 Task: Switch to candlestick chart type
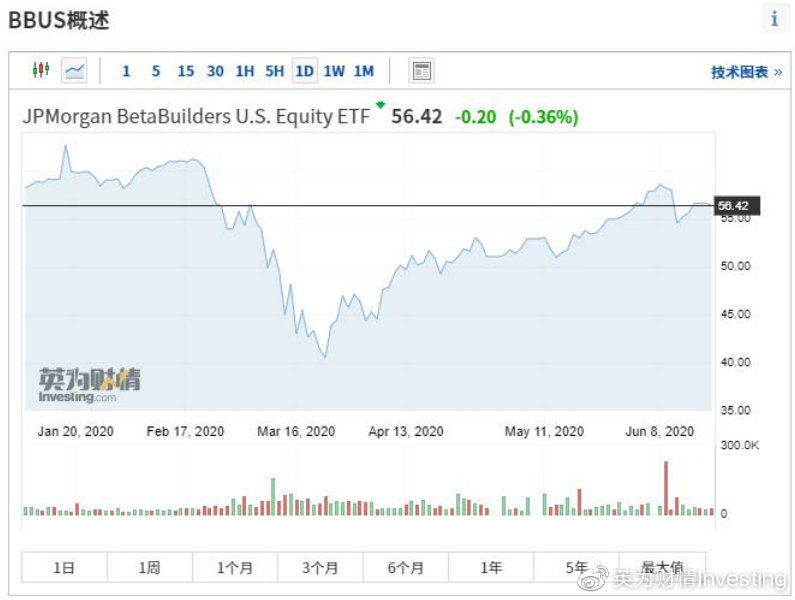pyautogui.click(x=40, y=70)
